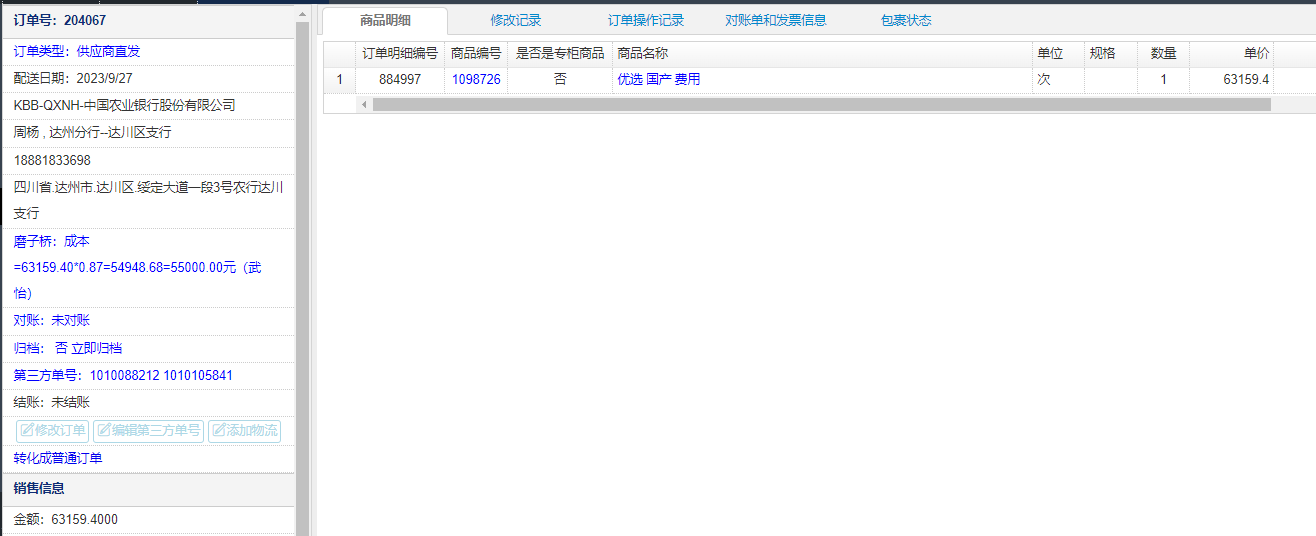Click the 配送日期: 2023/9/27 line
1316x536 pixels.
[x=73, y=78]
